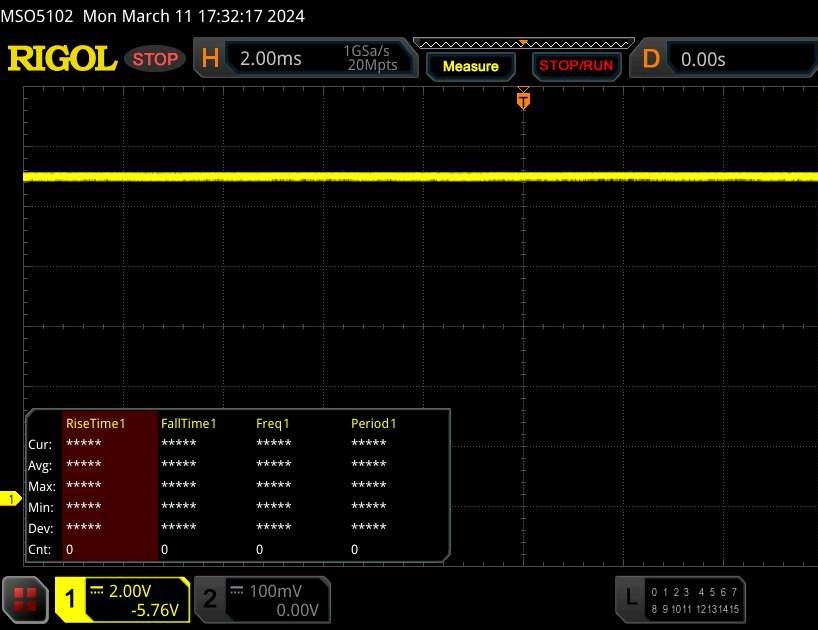This screenshot has height=630, width=818.
Task: Click the Avg: statistics row label
Action: coord(40,466)
